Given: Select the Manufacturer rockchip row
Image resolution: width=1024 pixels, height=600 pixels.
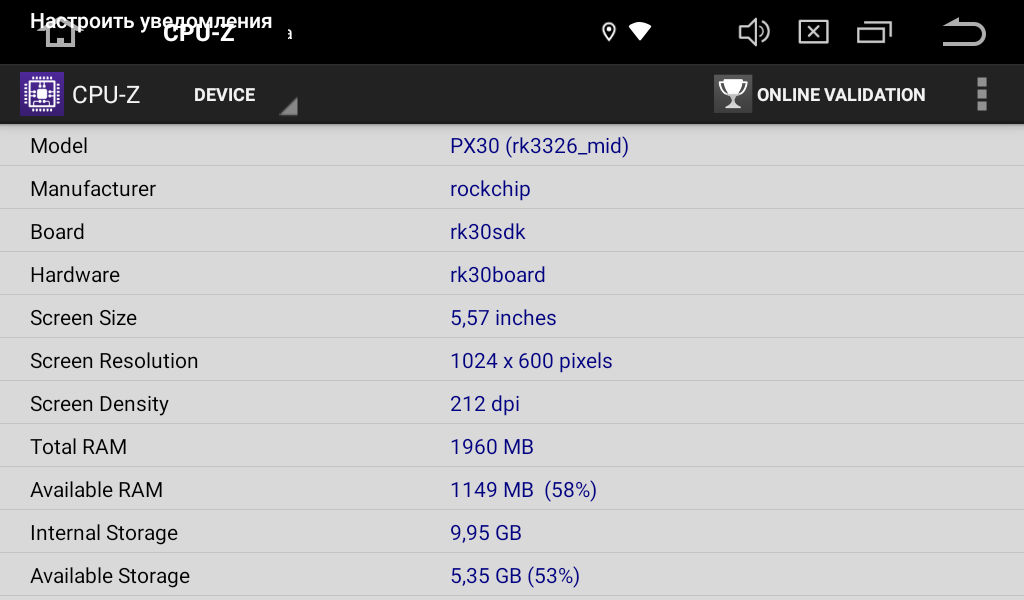Looking at the screenshot, I should pyautogui.click(x=512, y=188).
